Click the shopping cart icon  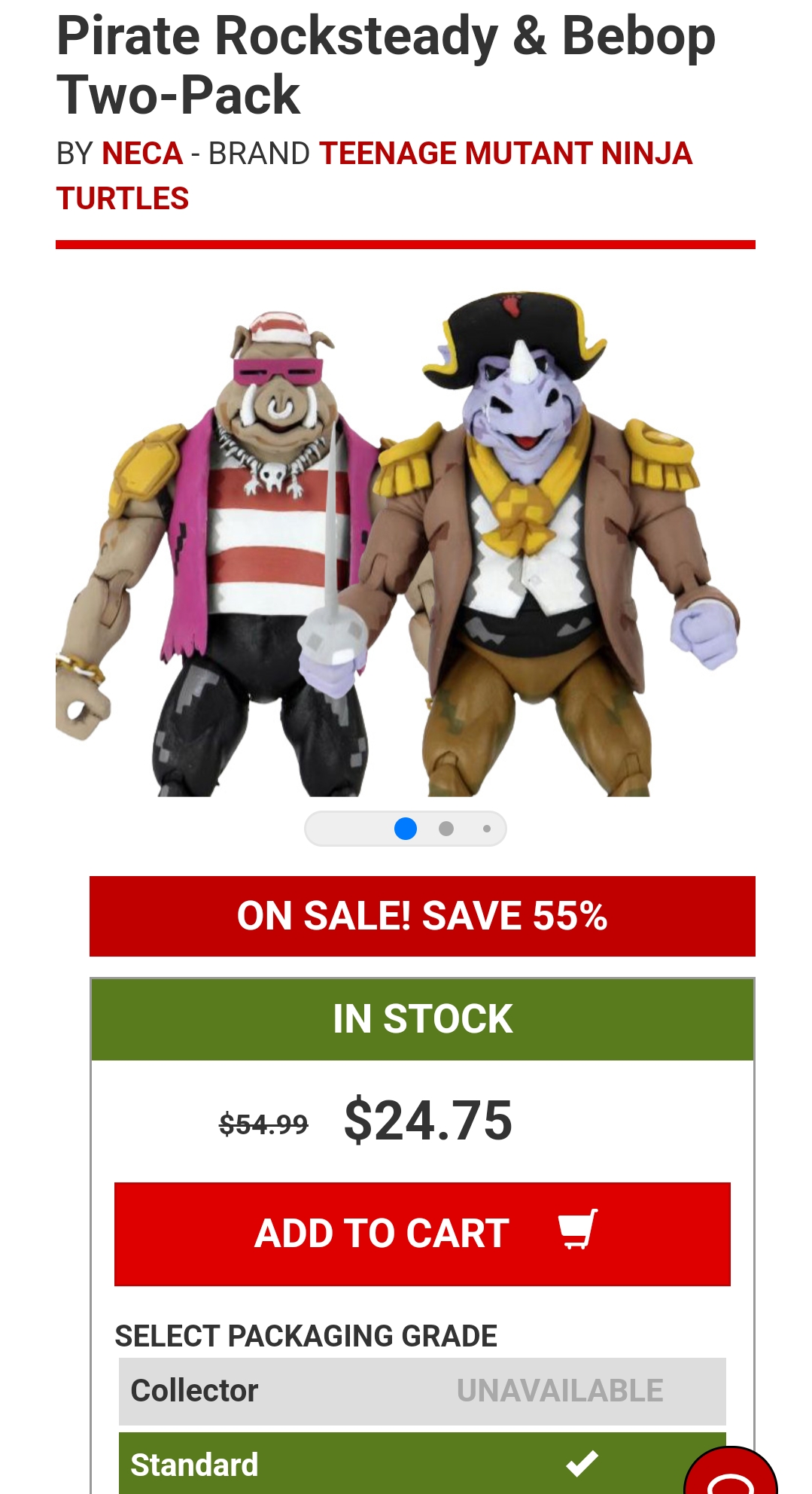coord(578,1229)
